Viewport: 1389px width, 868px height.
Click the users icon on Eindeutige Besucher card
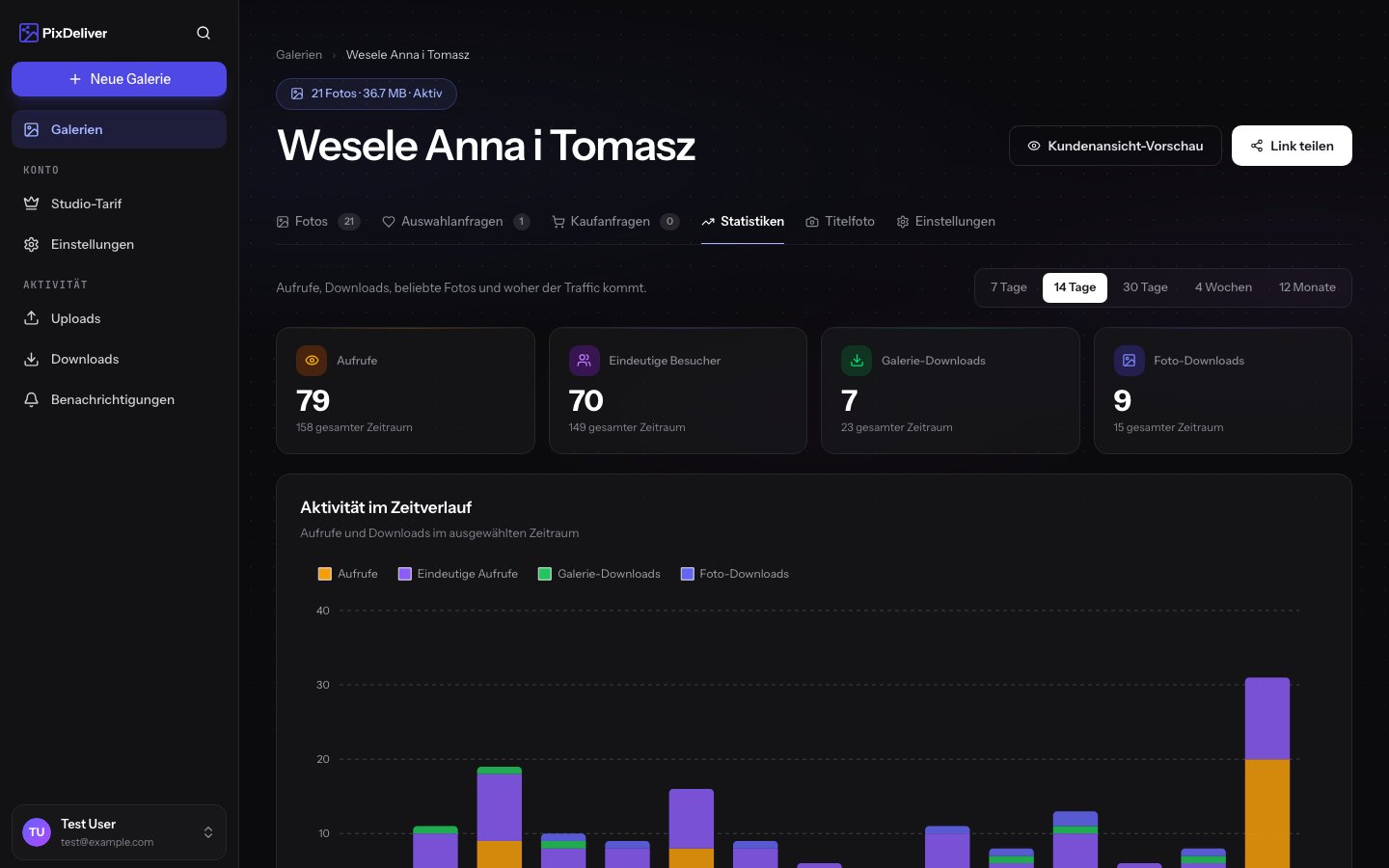tap(585, 361)
